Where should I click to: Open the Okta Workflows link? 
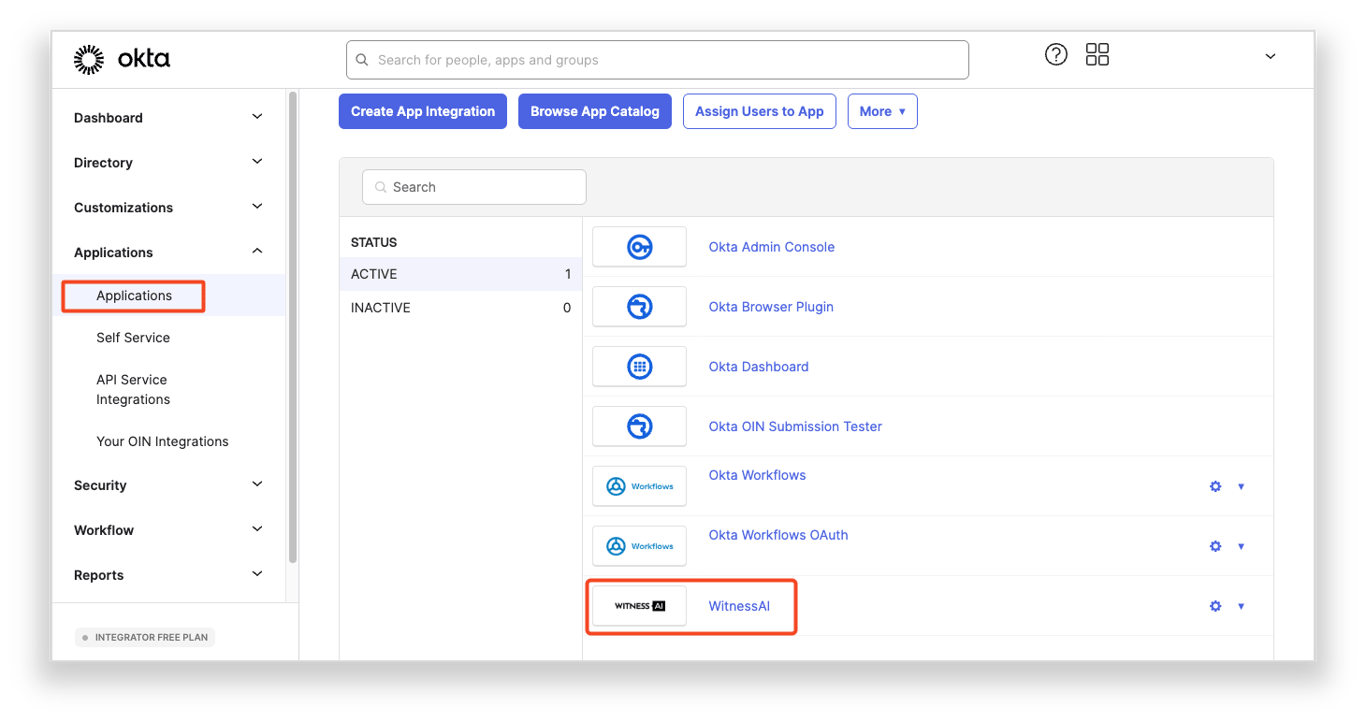[757, 475]
